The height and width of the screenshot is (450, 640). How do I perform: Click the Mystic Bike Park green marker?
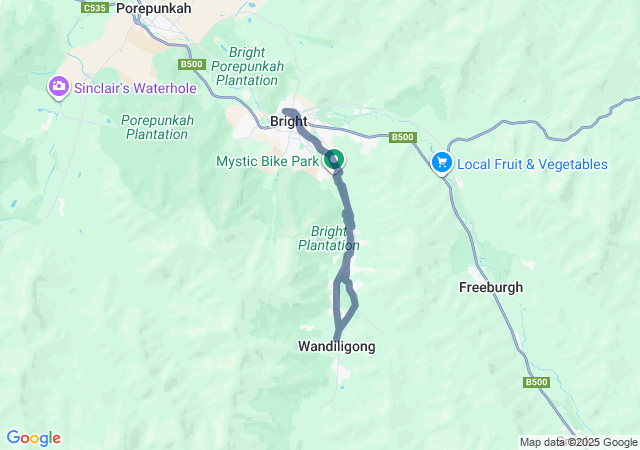[334, 159]
